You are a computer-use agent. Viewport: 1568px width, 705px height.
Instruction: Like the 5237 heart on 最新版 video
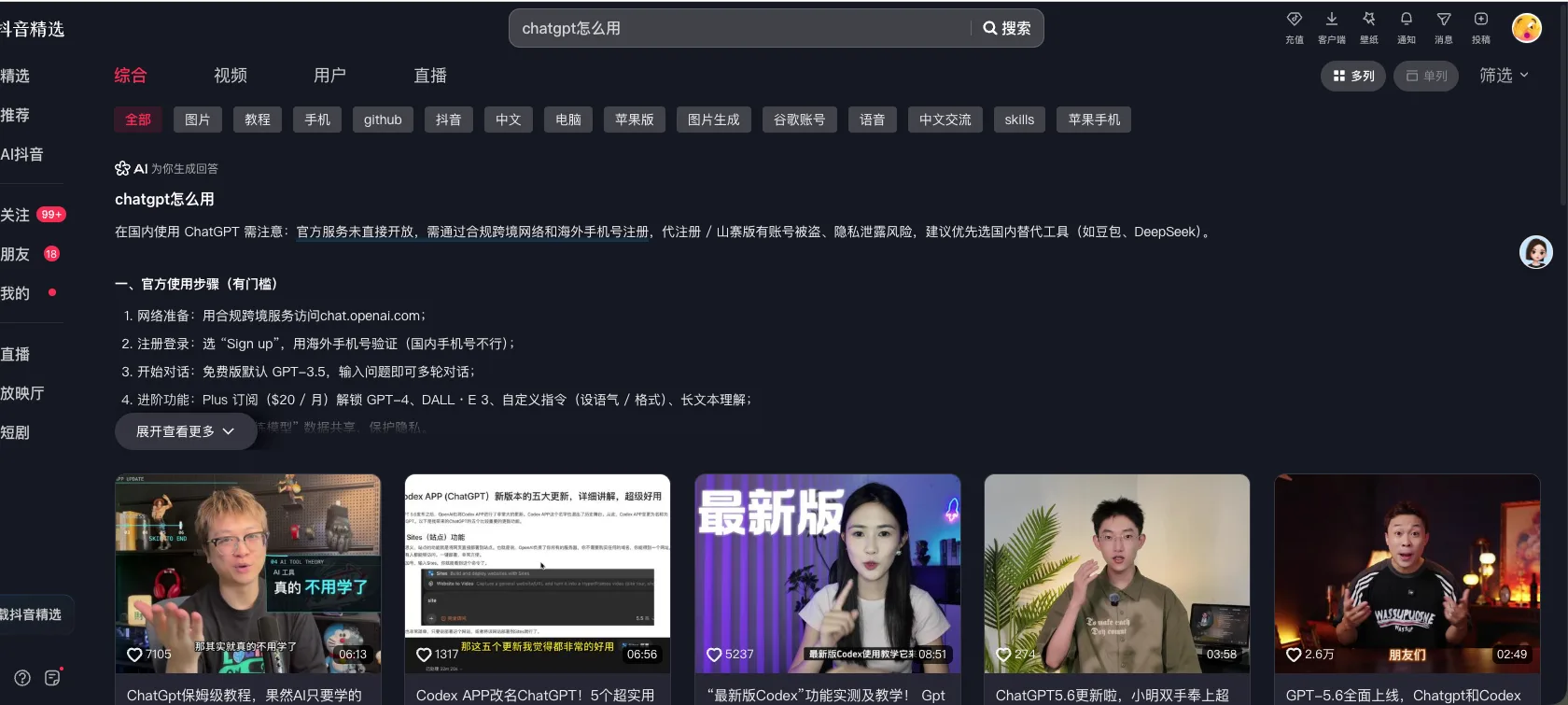pos(714,655)
